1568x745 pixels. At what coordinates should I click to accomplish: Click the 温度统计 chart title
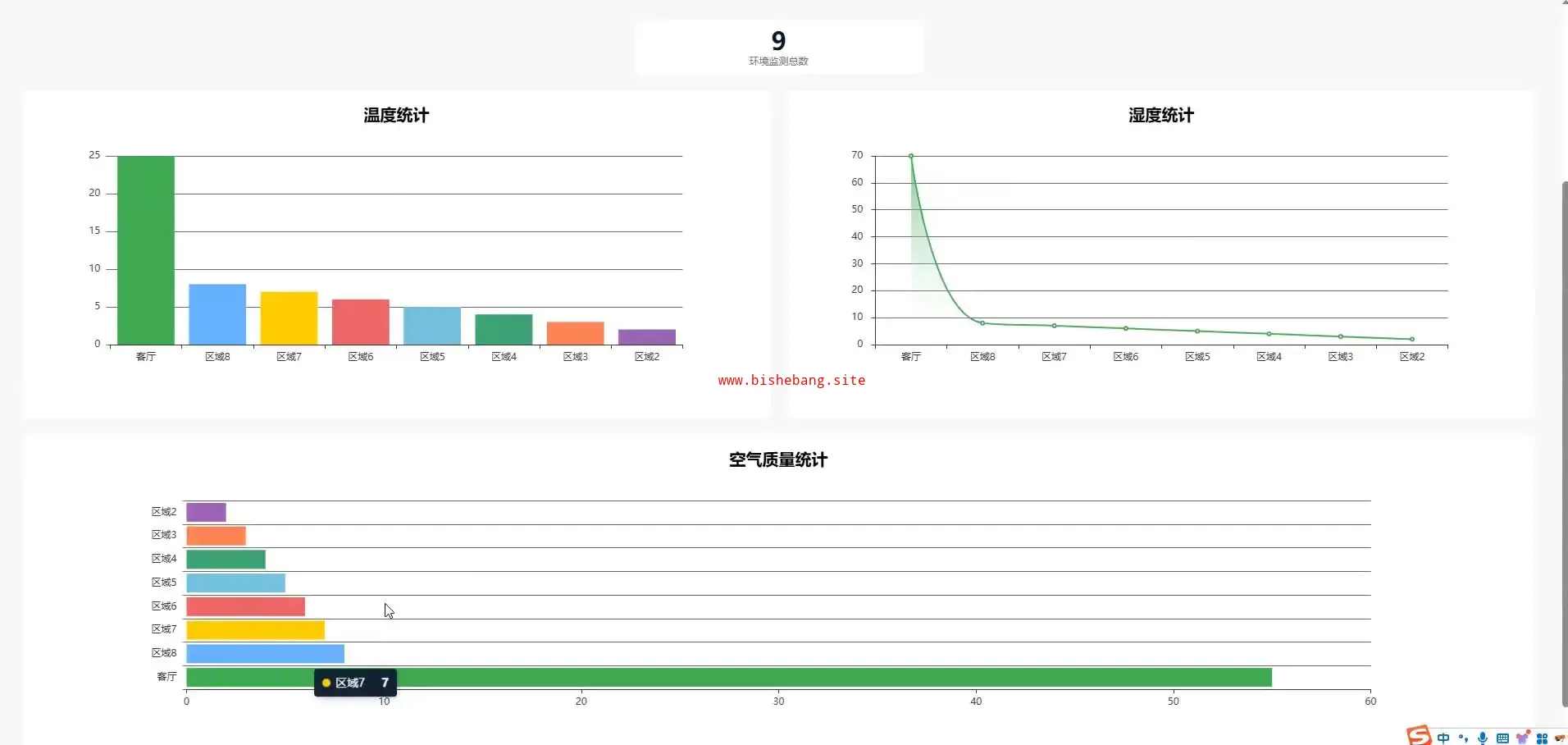pos(396,116)
